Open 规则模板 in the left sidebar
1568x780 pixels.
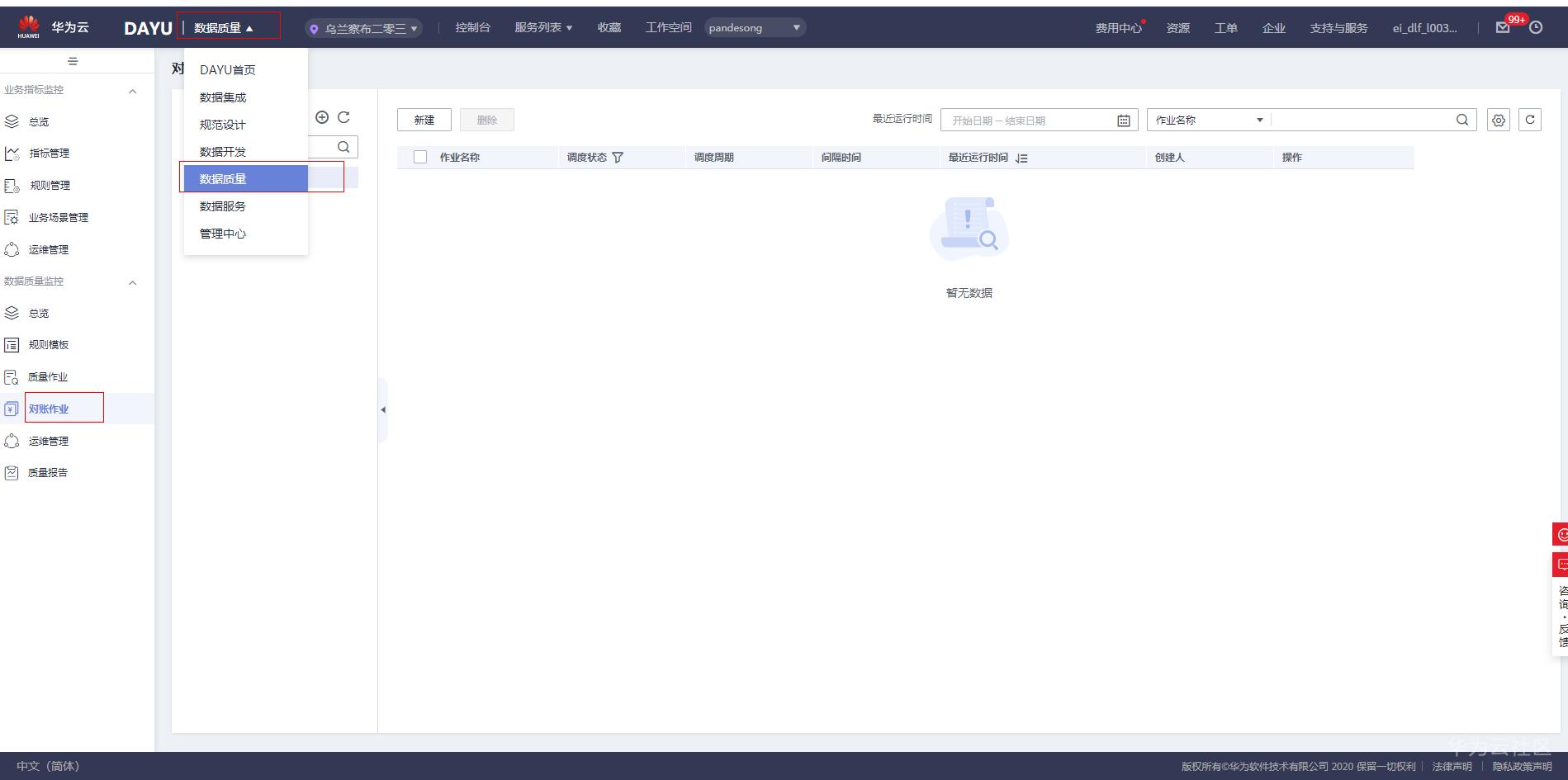47,344
